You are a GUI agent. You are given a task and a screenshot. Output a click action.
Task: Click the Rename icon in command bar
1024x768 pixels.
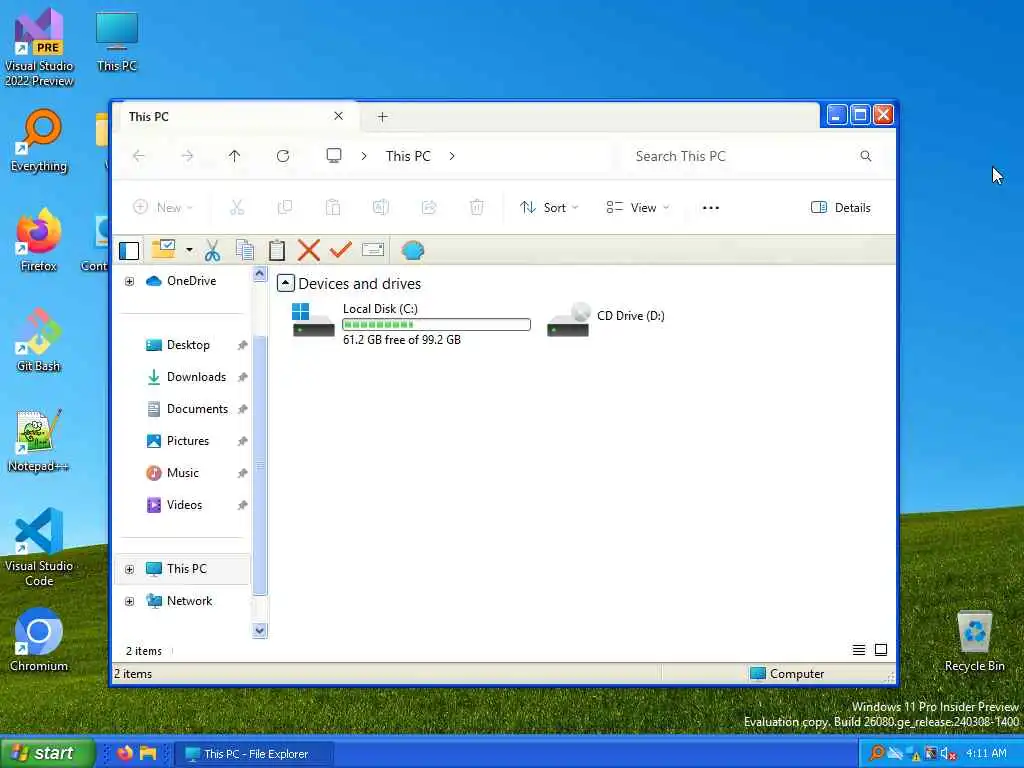pos(381,208)
